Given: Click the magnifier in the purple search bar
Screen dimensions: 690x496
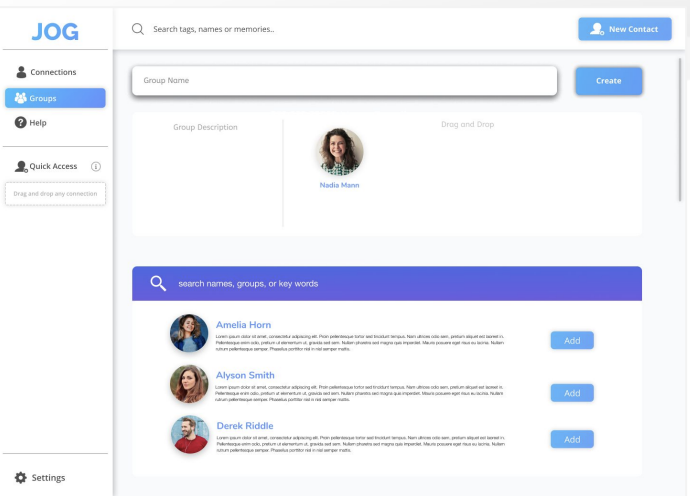Looking at the screenshot, I should (157, 283).
